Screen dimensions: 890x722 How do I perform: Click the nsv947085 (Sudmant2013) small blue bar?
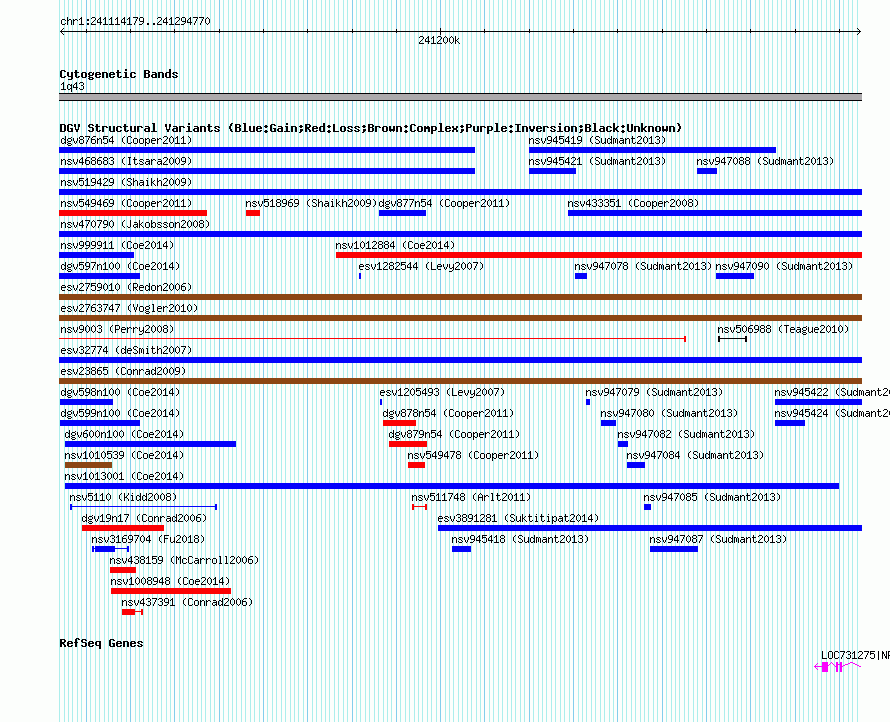coord(648,507)
